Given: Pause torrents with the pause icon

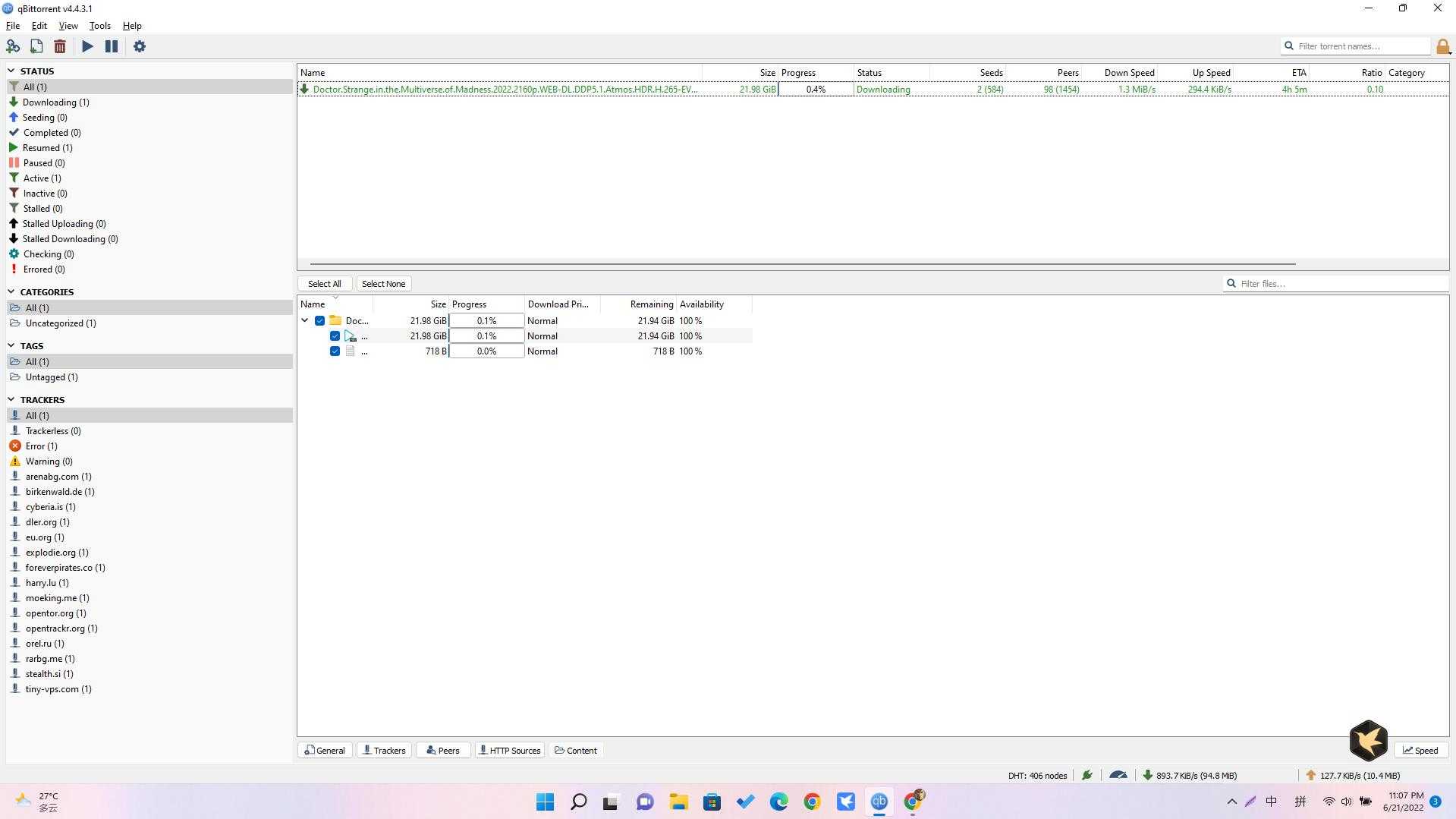Looking at the screenshot, I should (112, 46).
